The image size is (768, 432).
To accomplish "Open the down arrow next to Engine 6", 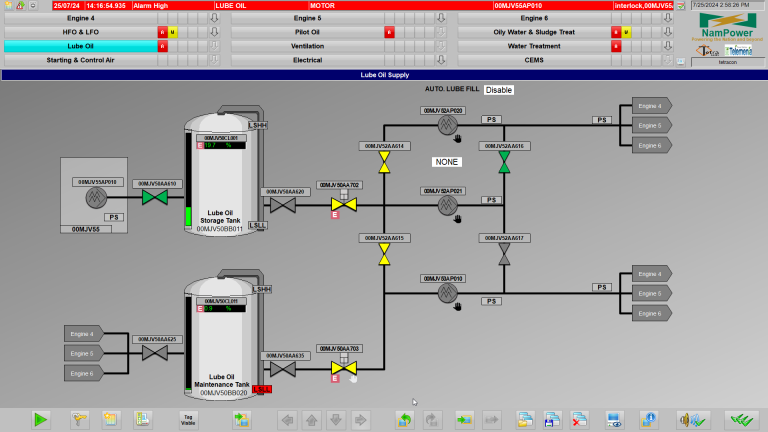I will [667, 18].
